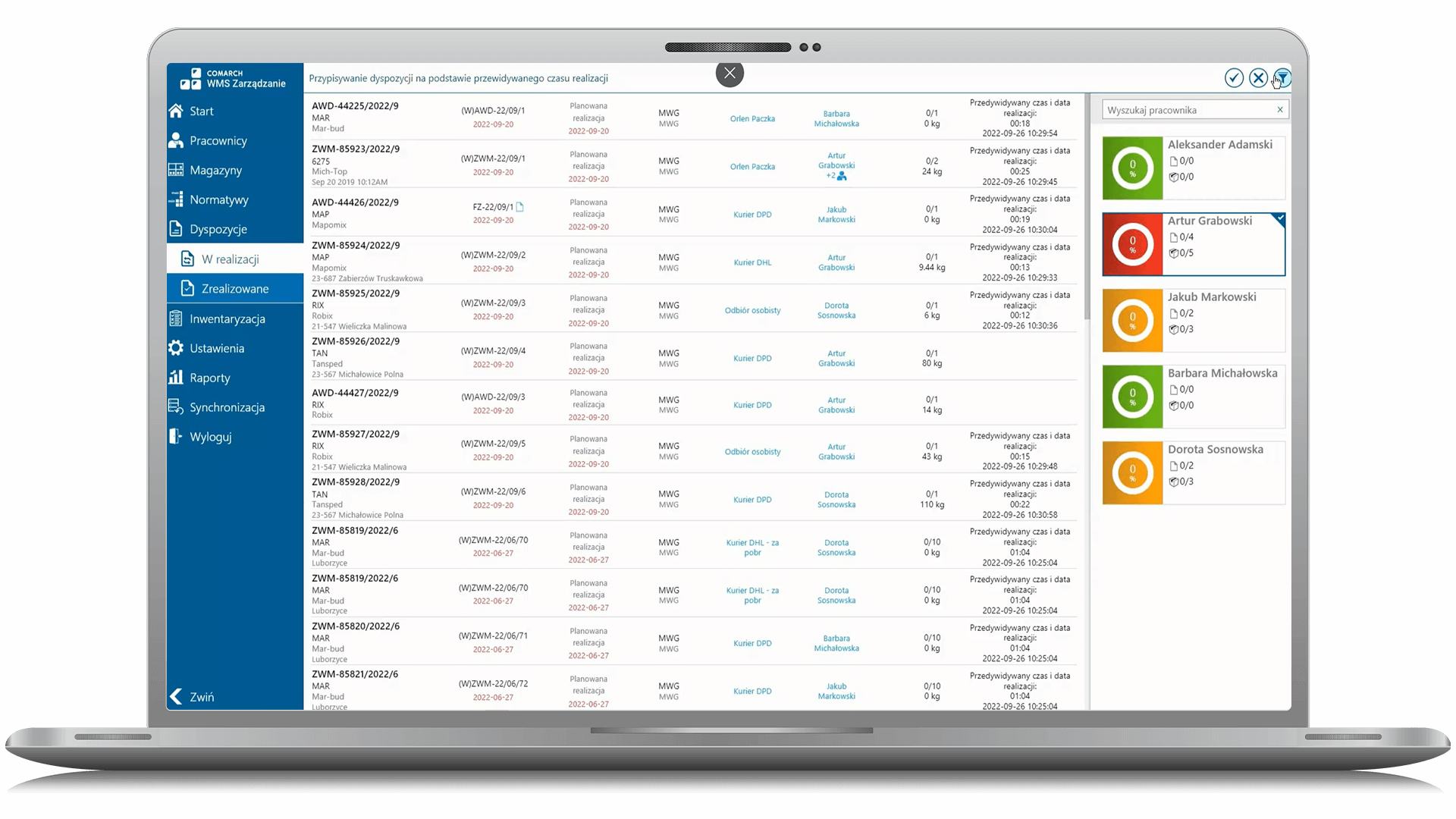Screen dimensions: 1456x819
Task: Open the Pracownicy menu label
Action: click(218, 140)
